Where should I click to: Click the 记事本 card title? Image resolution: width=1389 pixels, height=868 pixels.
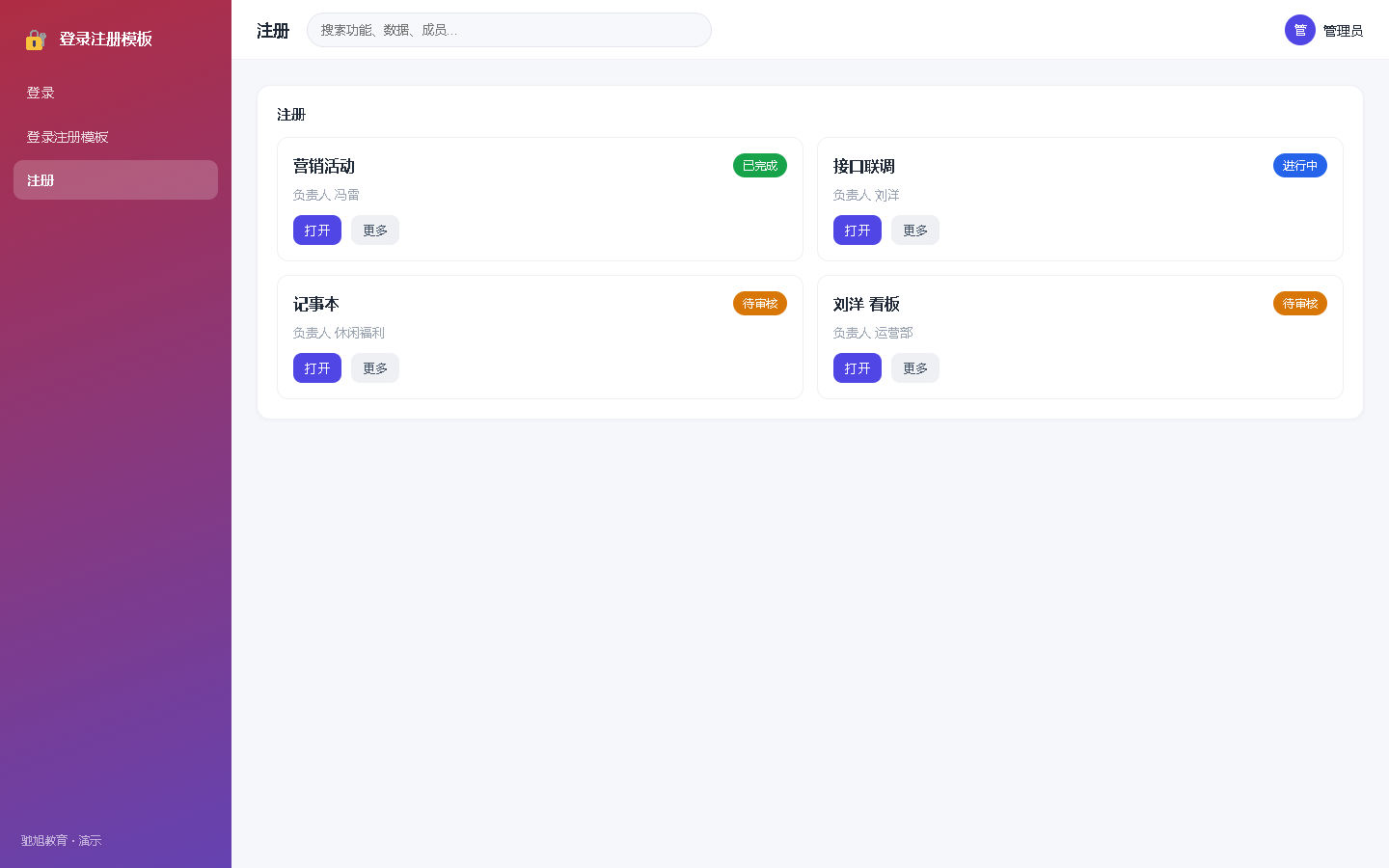coord(316,304)
